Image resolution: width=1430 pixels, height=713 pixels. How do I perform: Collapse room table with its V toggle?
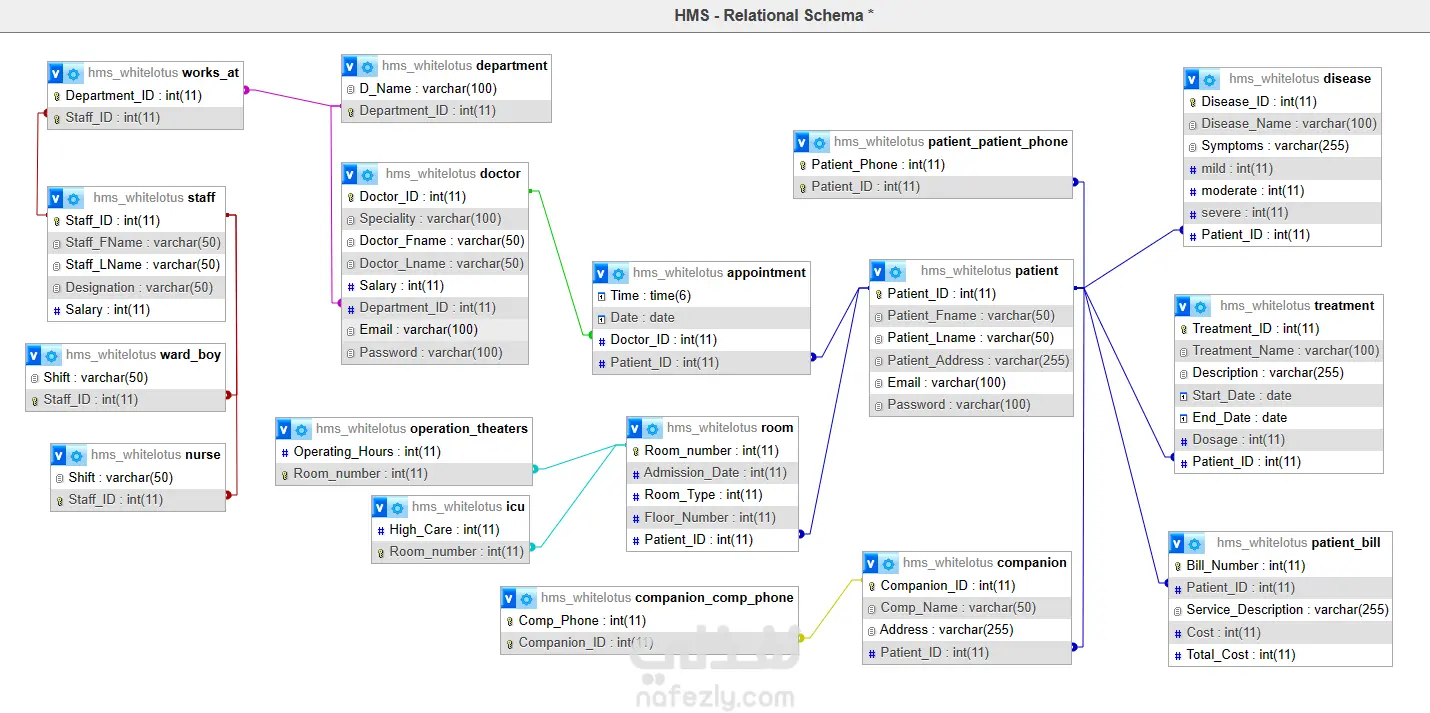(636, 428)
